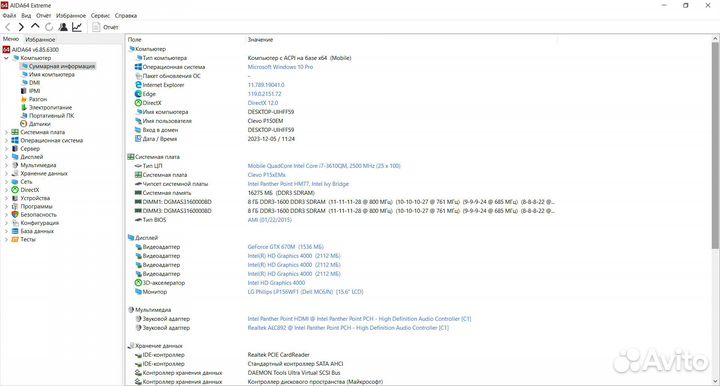
Task: Go up one level with Up arrow
Action: tap(35, 27)
